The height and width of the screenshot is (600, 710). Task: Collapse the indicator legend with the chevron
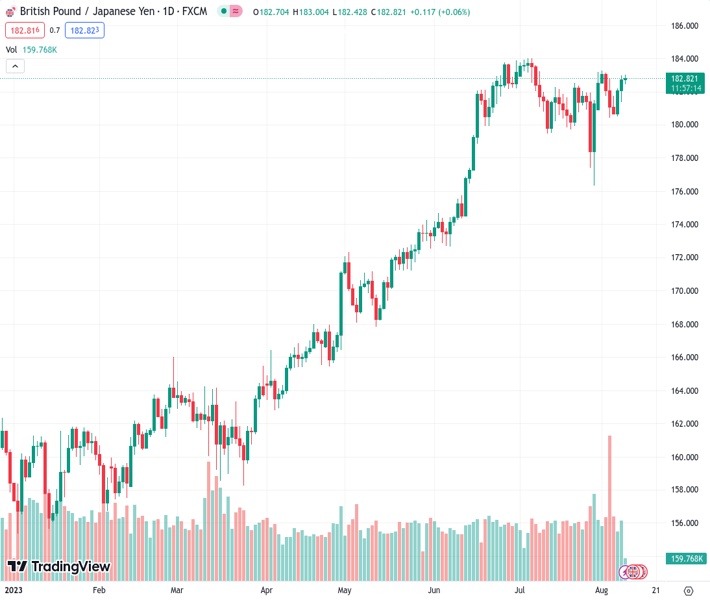[15, 66]
